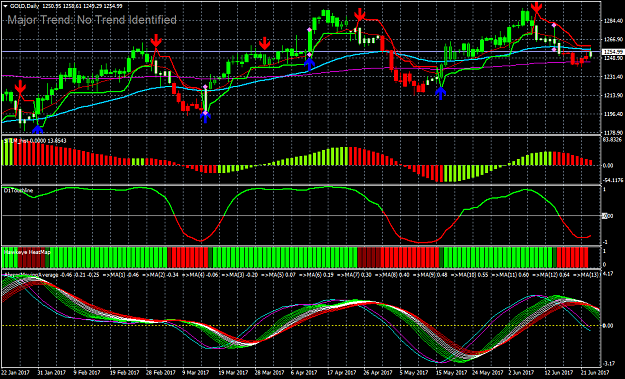Viewport: 625px width, 379px height.
Task: Open the chart menu triangle beside GOLD,Daily
Action: click(5, 6)
